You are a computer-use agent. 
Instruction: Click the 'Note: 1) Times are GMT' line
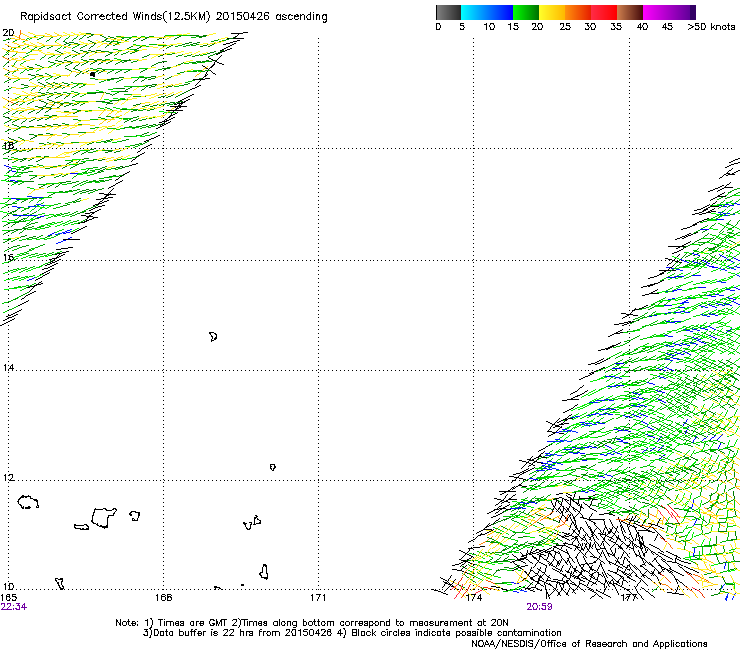coord(312,623)
